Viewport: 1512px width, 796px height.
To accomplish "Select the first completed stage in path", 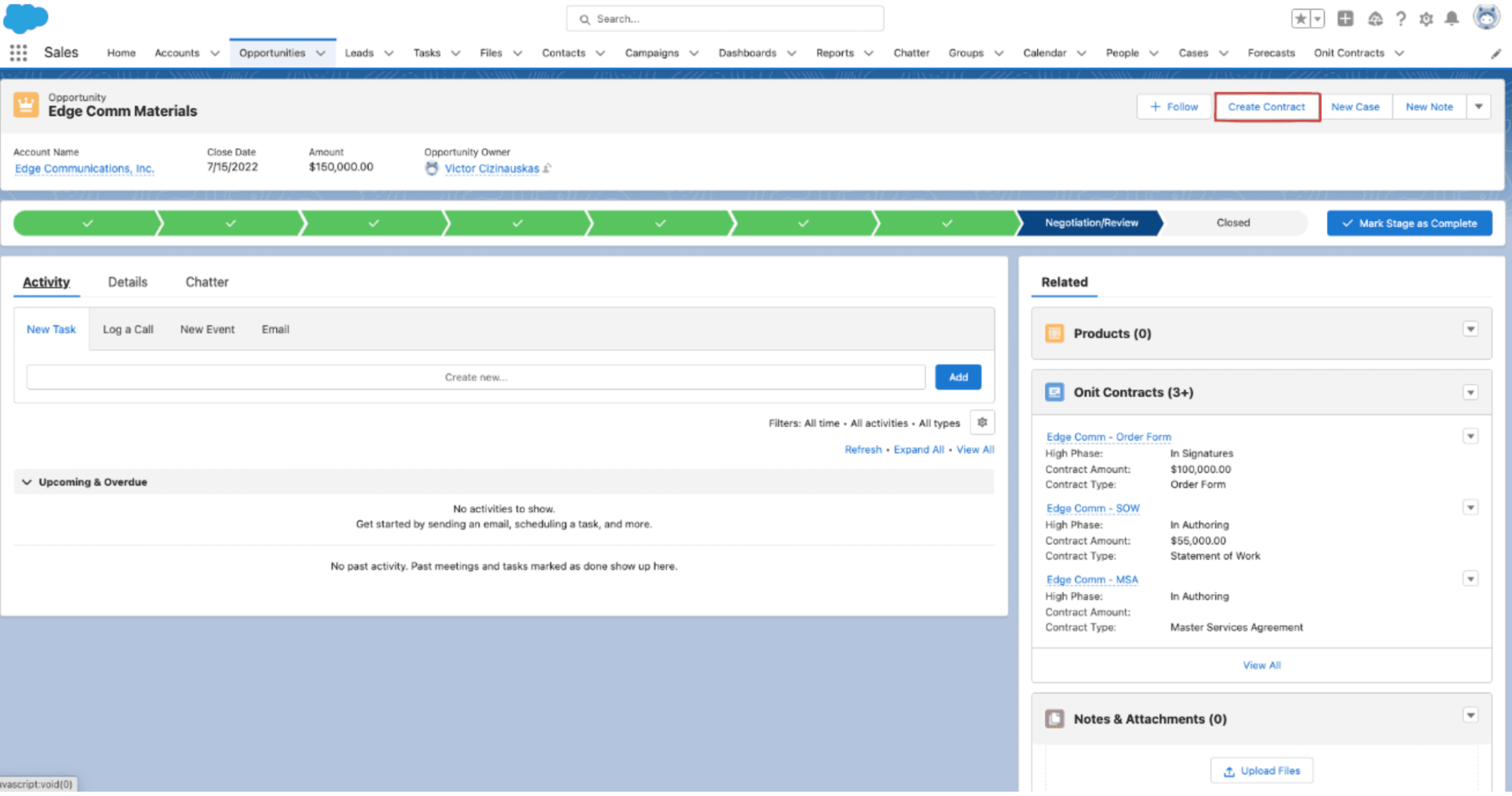I will pos(87,223).
